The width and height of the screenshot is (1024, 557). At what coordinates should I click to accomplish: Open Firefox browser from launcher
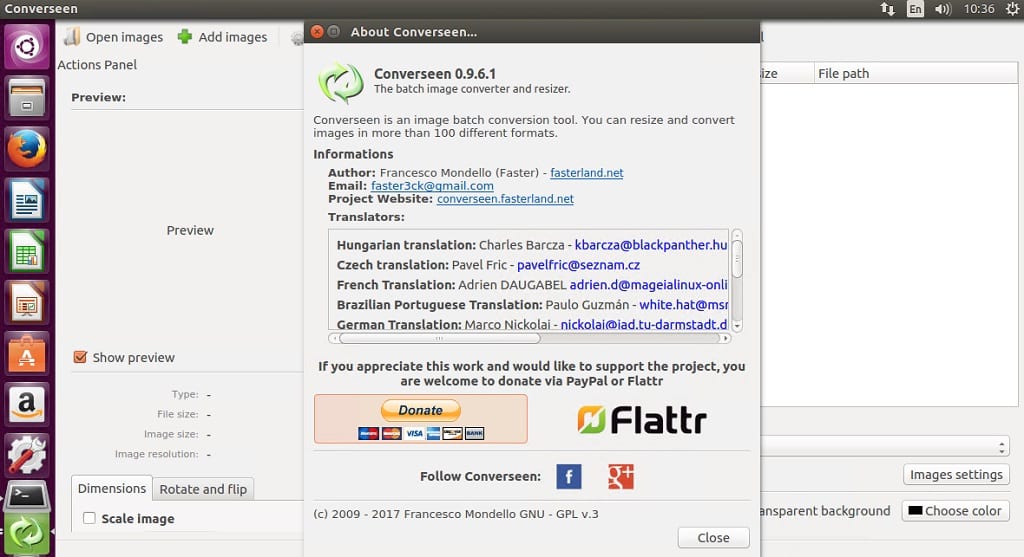pos(27,149)
